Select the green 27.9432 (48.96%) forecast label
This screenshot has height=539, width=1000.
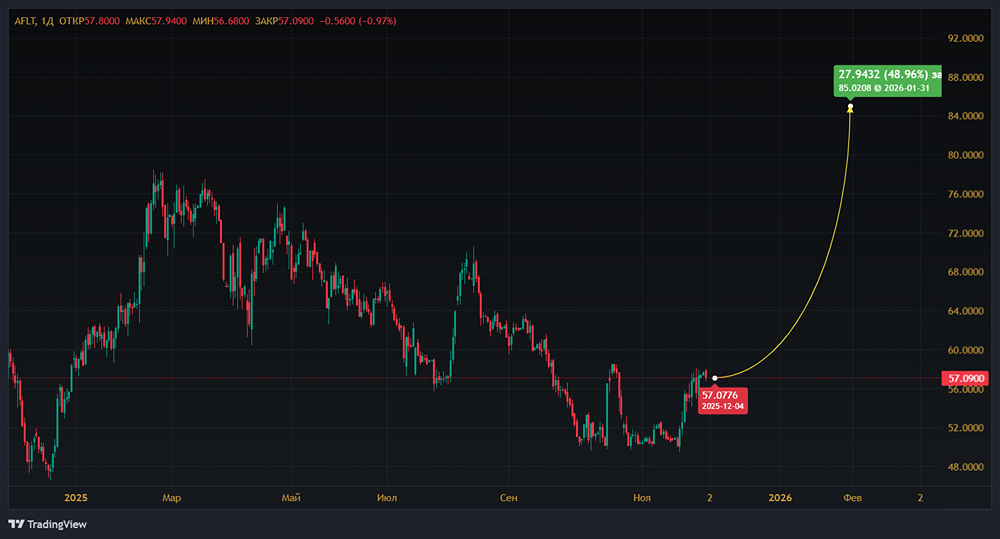[887, 81]
